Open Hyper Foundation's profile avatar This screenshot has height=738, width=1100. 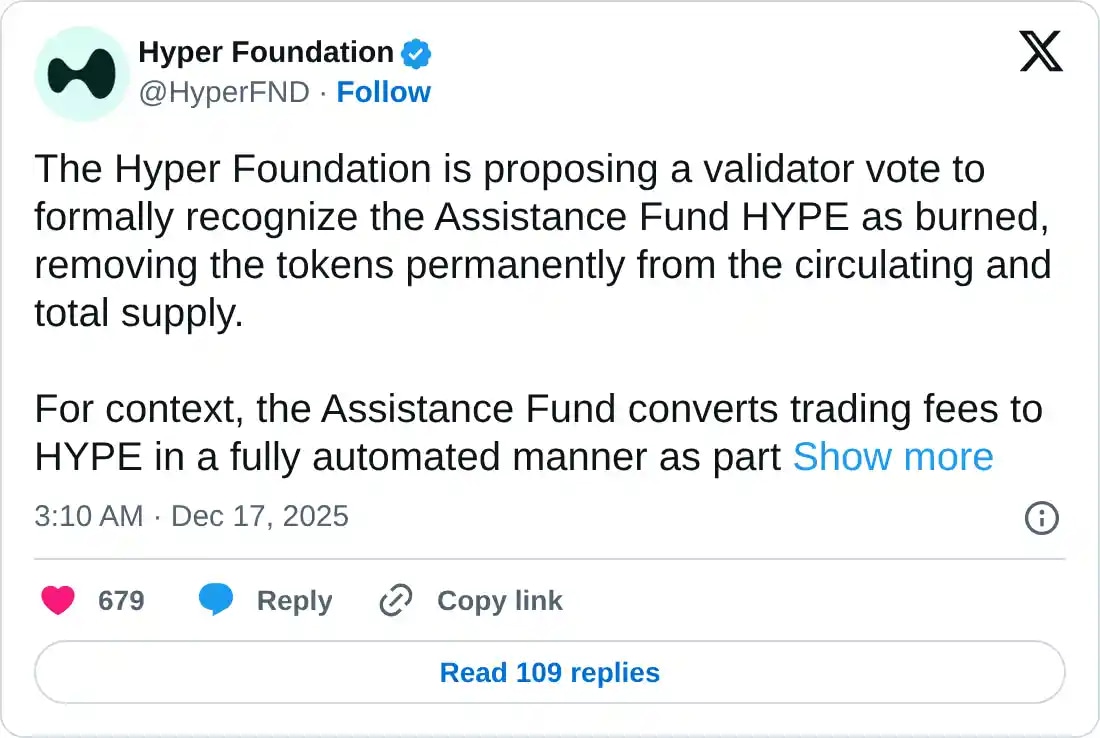pyautogui.click(x=82, y=74)
